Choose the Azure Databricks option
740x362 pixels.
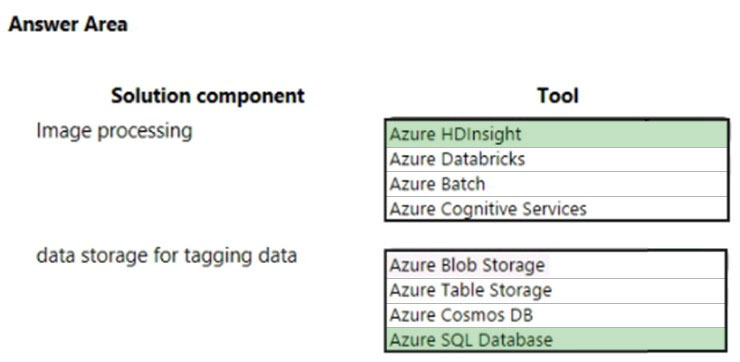pos(557,160)
